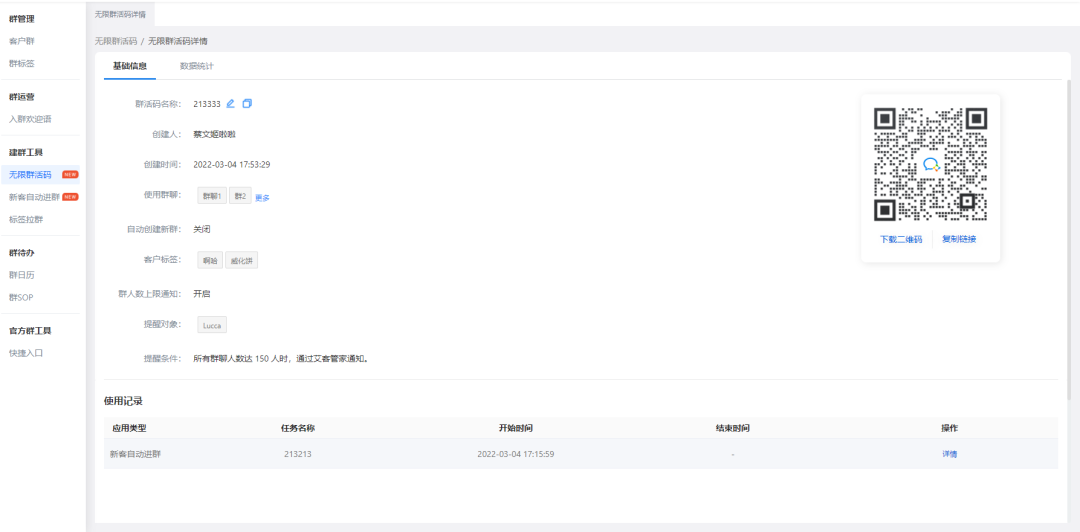Click the task name 213213 cell
This screenshot has width=1080, height=532.
[298, 454]
